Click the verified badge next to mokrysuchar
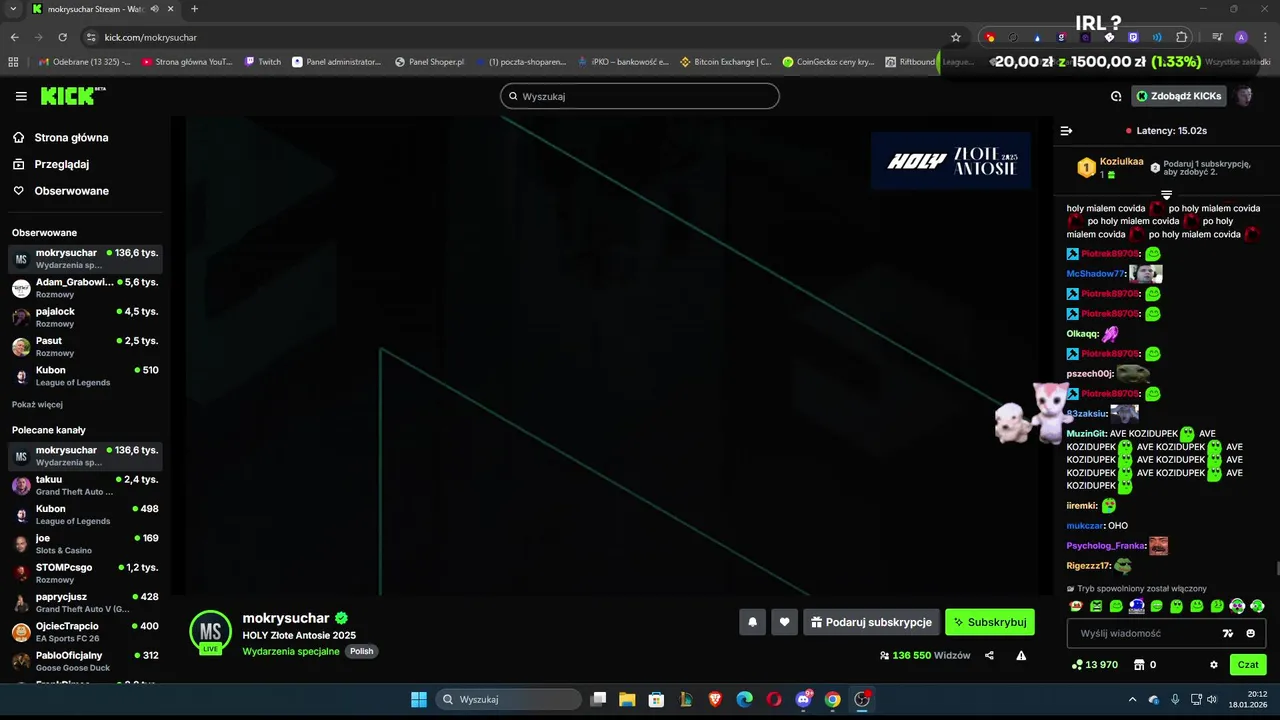 (341, 618)
